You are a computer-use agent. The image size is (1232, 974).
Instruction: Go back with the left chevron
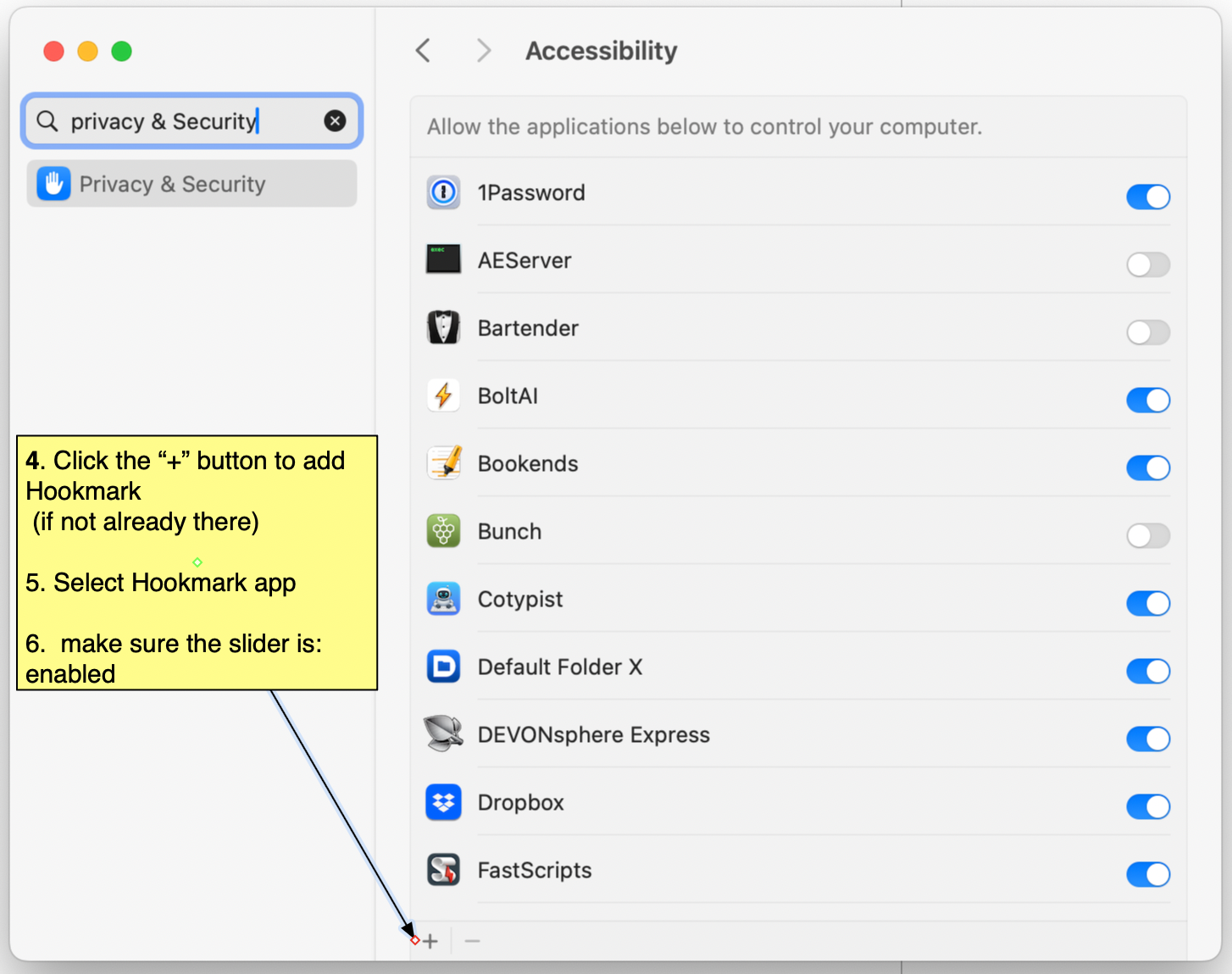[x=423, y=51]
